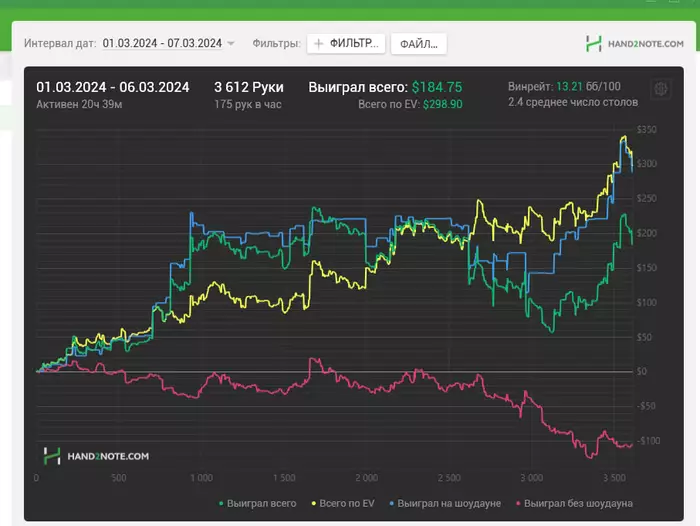The height and width of the screenshot is (526, 700).
Task: Toggle the Выиграл без шоудауна legend series
Action: click(x=574, y=503)
